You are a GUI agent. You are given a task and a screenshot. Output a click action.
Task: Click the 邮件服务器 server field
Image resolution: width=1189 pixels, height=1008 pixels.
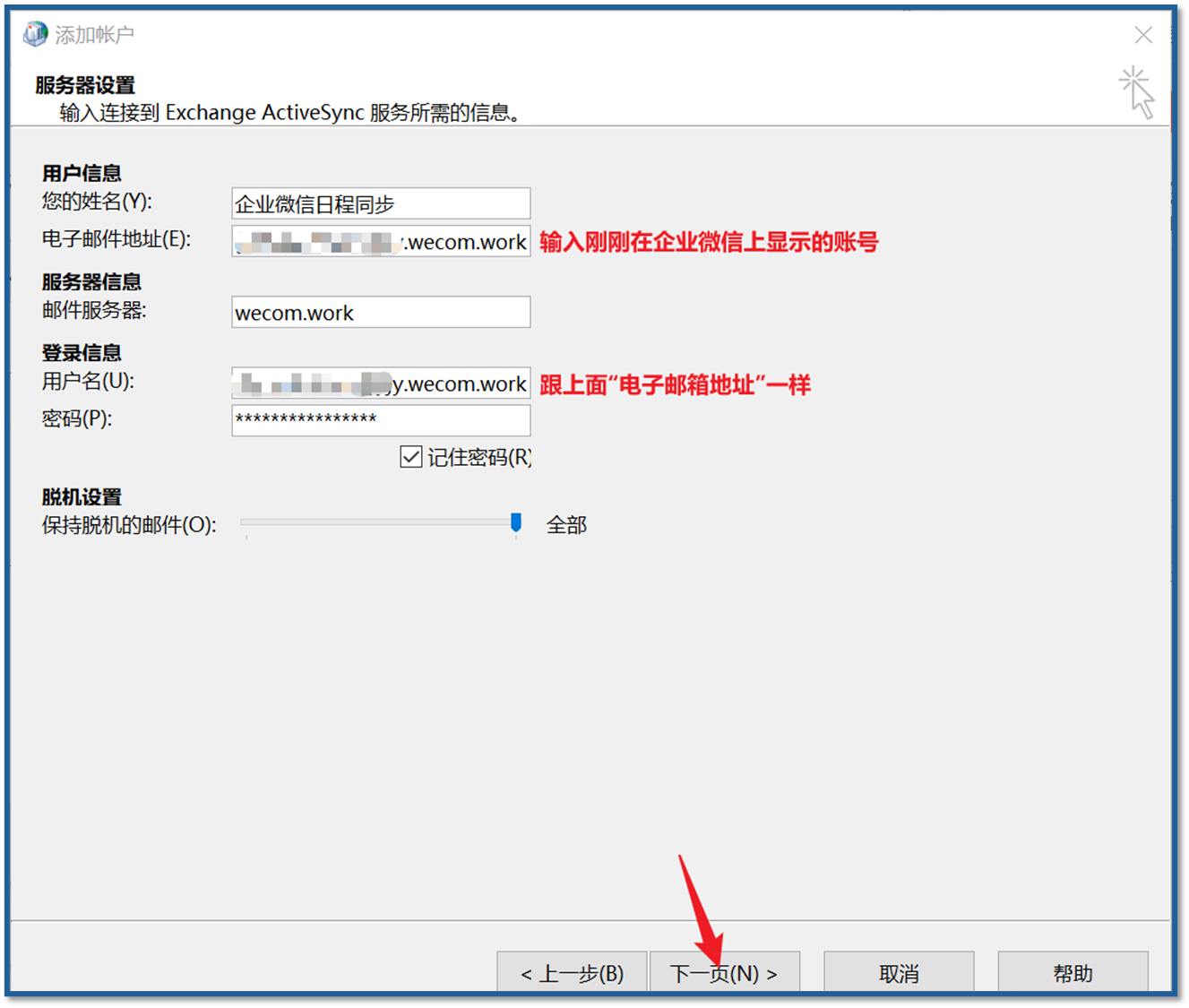[381, 312]
